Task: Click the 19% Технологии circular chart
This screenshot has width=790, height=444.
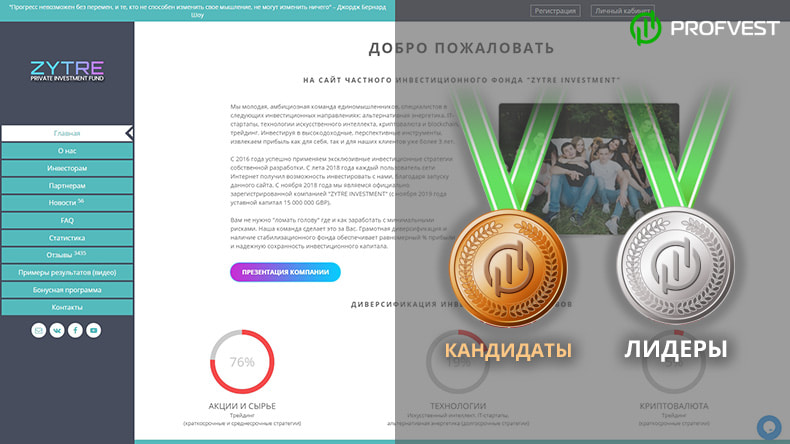Action: click(x=458, y=362)
